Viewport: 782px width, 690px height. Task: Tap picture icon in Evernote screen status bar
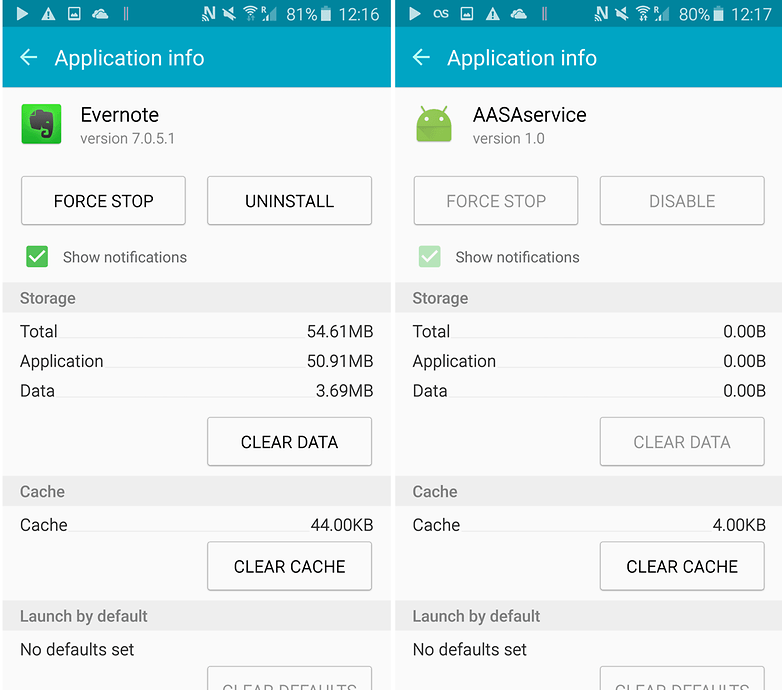74,13
